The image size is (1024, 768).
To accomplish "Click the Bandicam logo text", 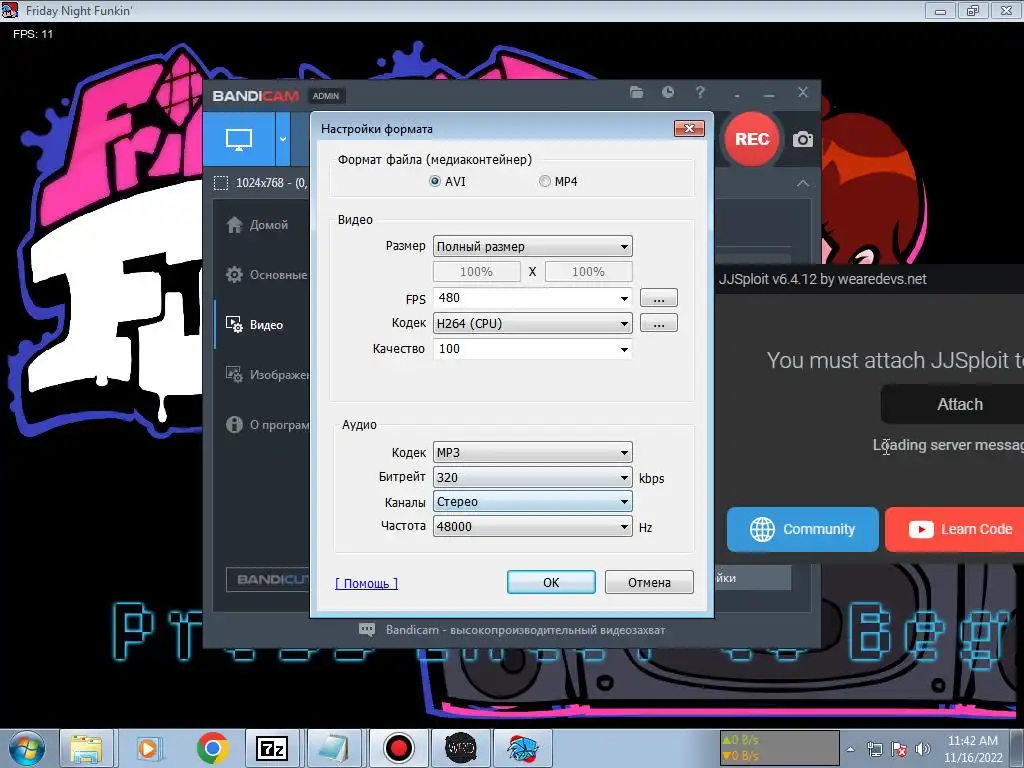I will tap(255, 96).
